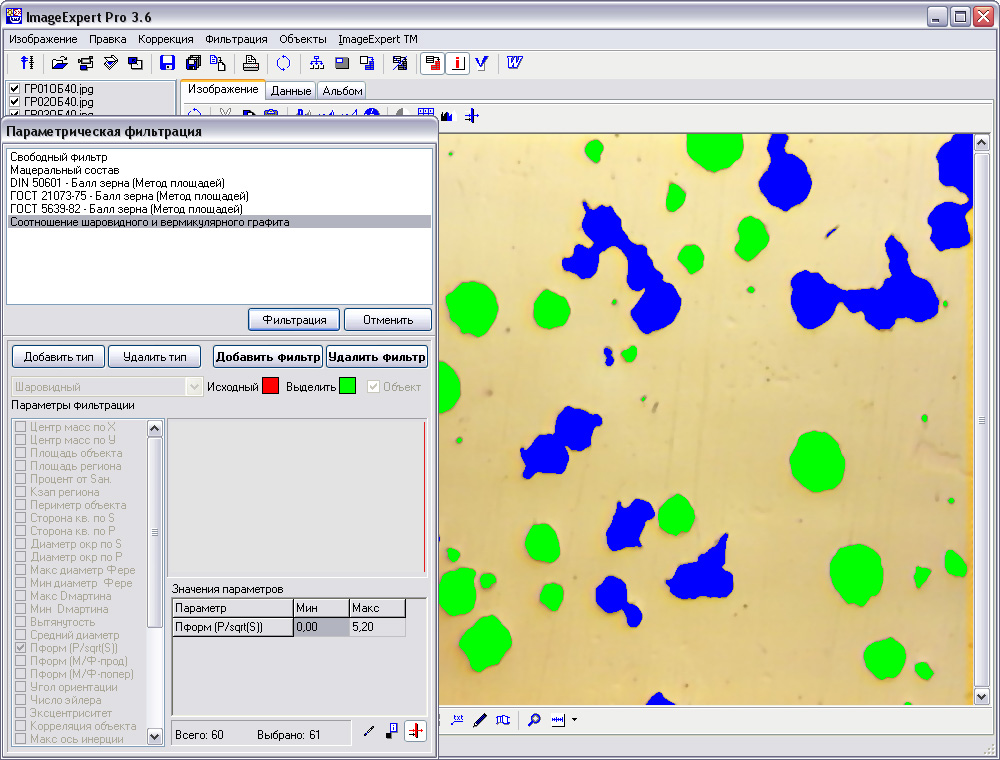This screenshot has width=1000, height=760.
Task: Click the Print icon in toolbar
Action: [251, 63]
